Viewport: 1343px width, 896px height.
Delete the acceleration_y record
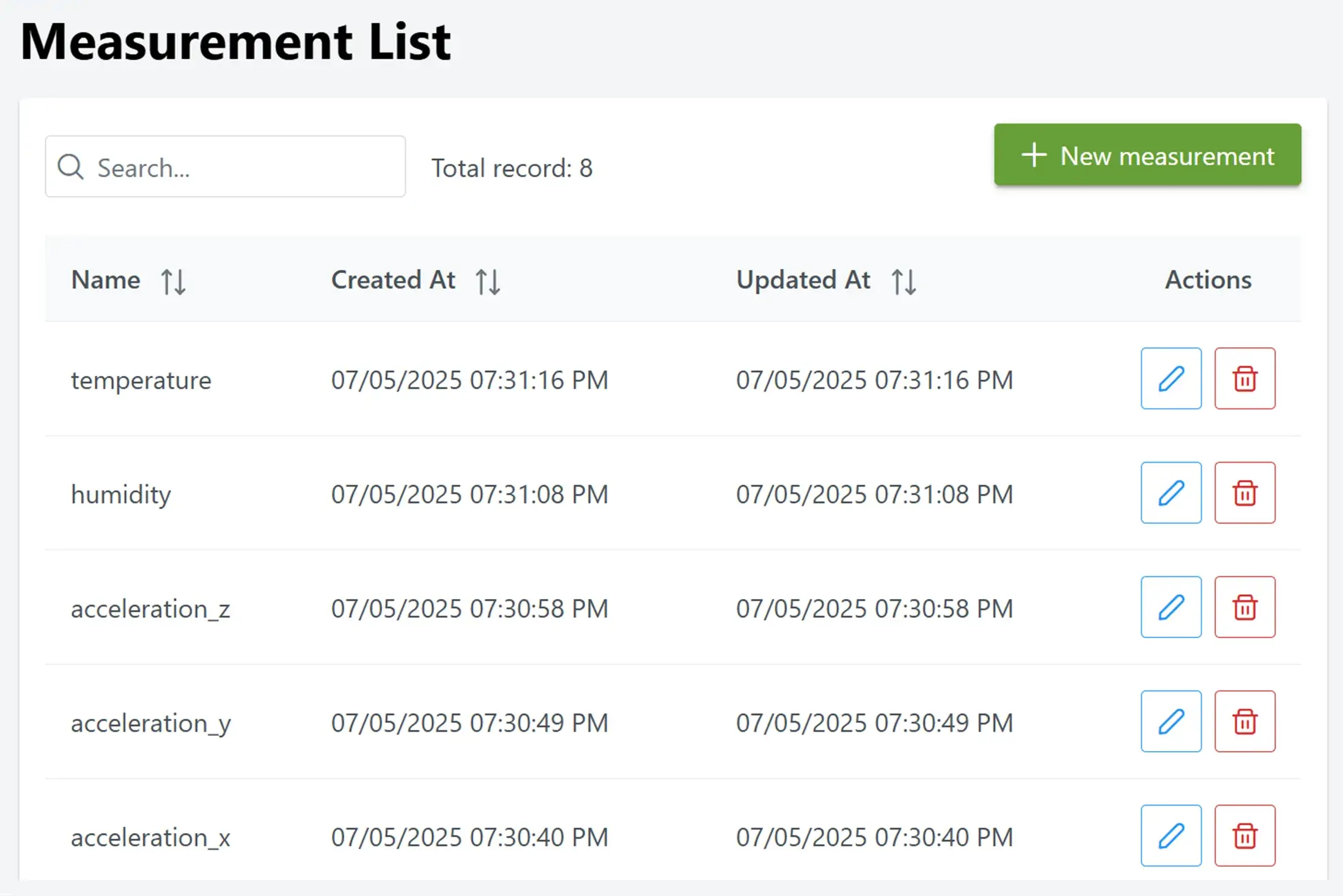pos(1244,722)
